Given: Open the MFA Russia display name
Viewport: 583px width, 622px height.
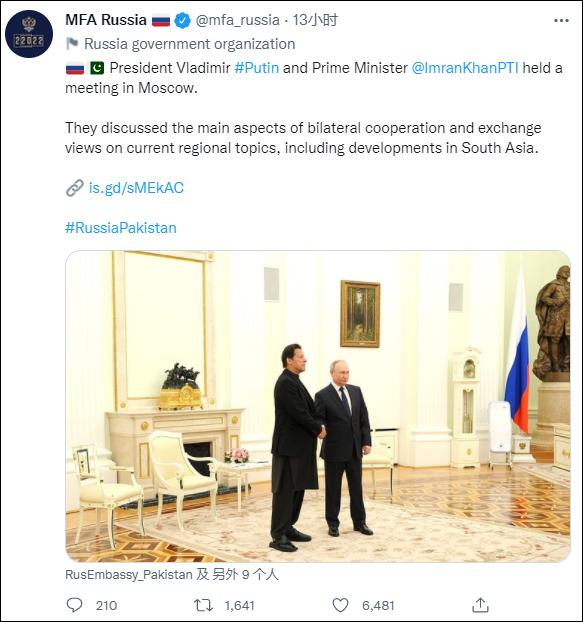Looking at the screenshot, I should click(106, 20).
